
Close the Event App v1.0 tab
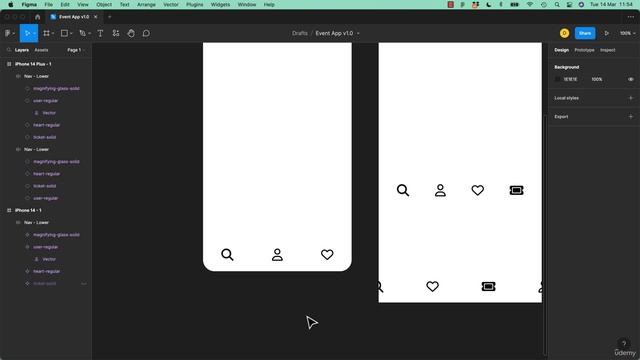[x=96, y=17]
